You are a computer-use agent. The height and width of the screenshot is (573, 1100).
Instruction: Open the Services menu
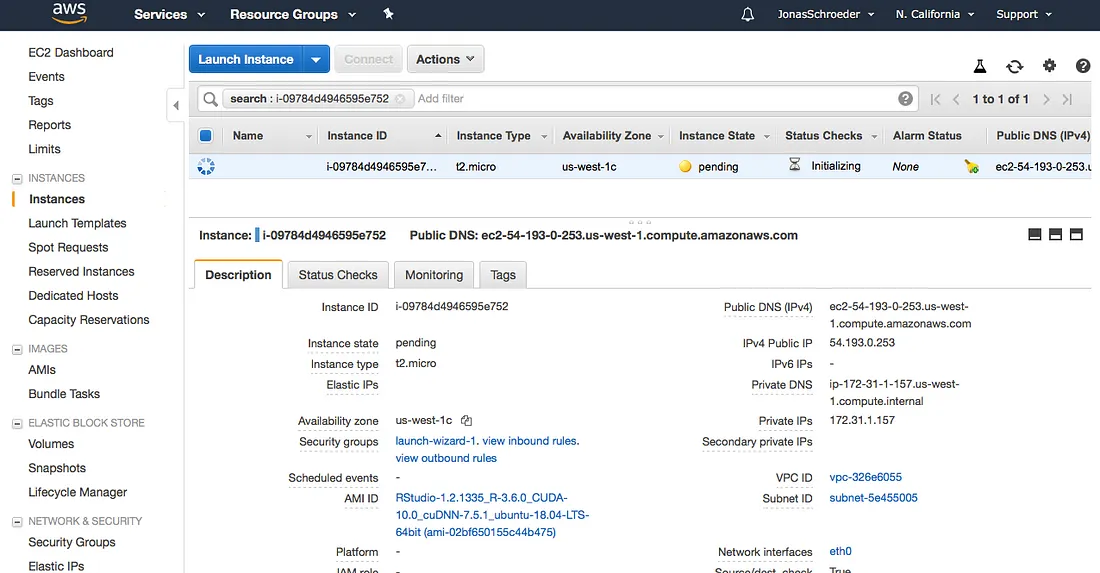[169, 14]
